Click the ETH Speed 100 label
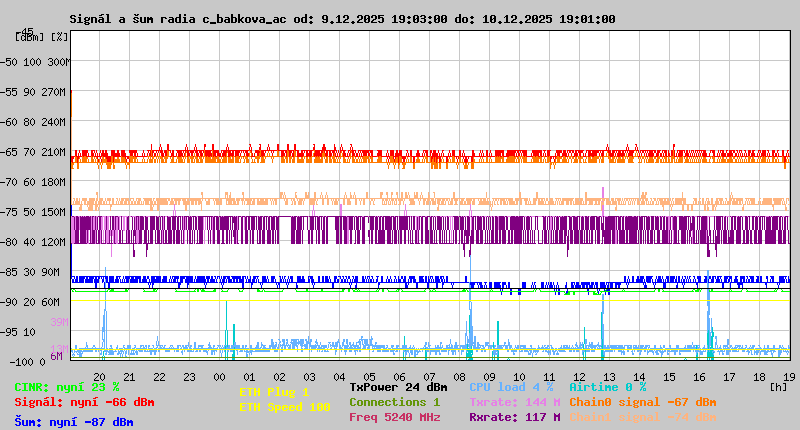Viewport: 800px width, 430px height. coord(284,407)
